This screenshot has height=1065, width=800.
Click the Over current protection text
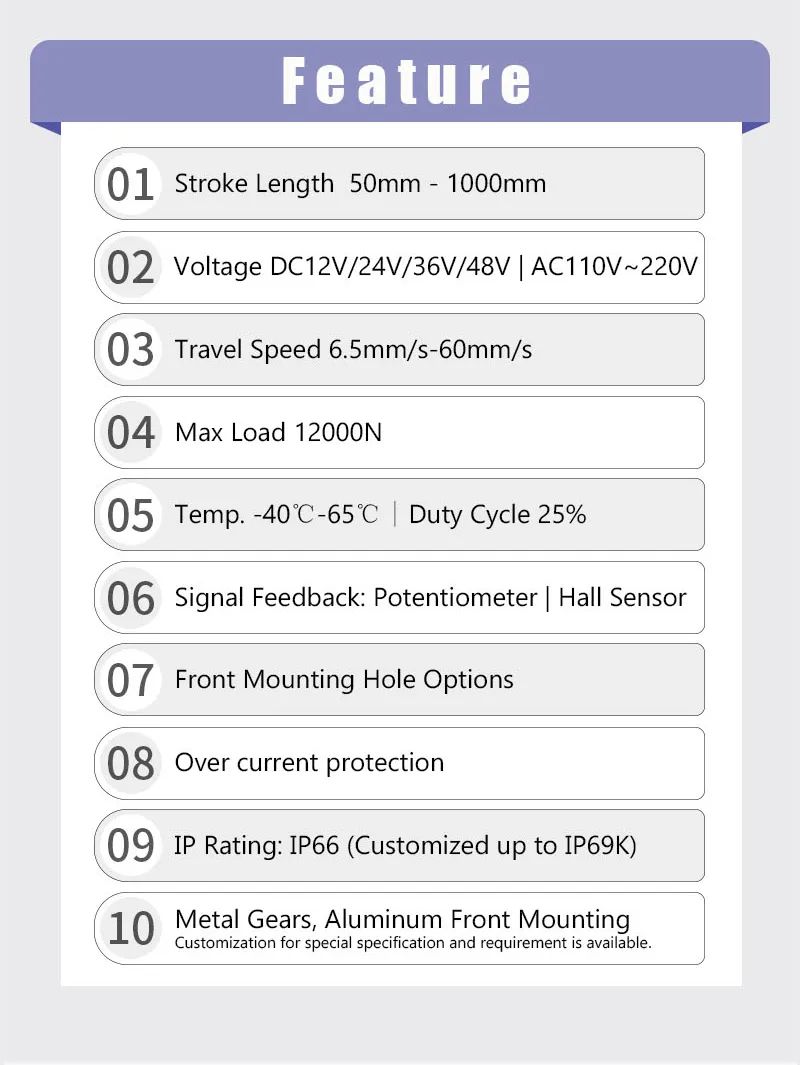[x=309, y=763]
